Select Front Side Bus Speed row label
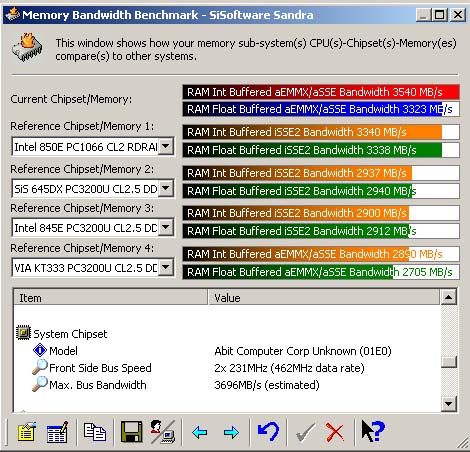Image resolution: width=470 pixels, height=452 pixels. [100, 368]
